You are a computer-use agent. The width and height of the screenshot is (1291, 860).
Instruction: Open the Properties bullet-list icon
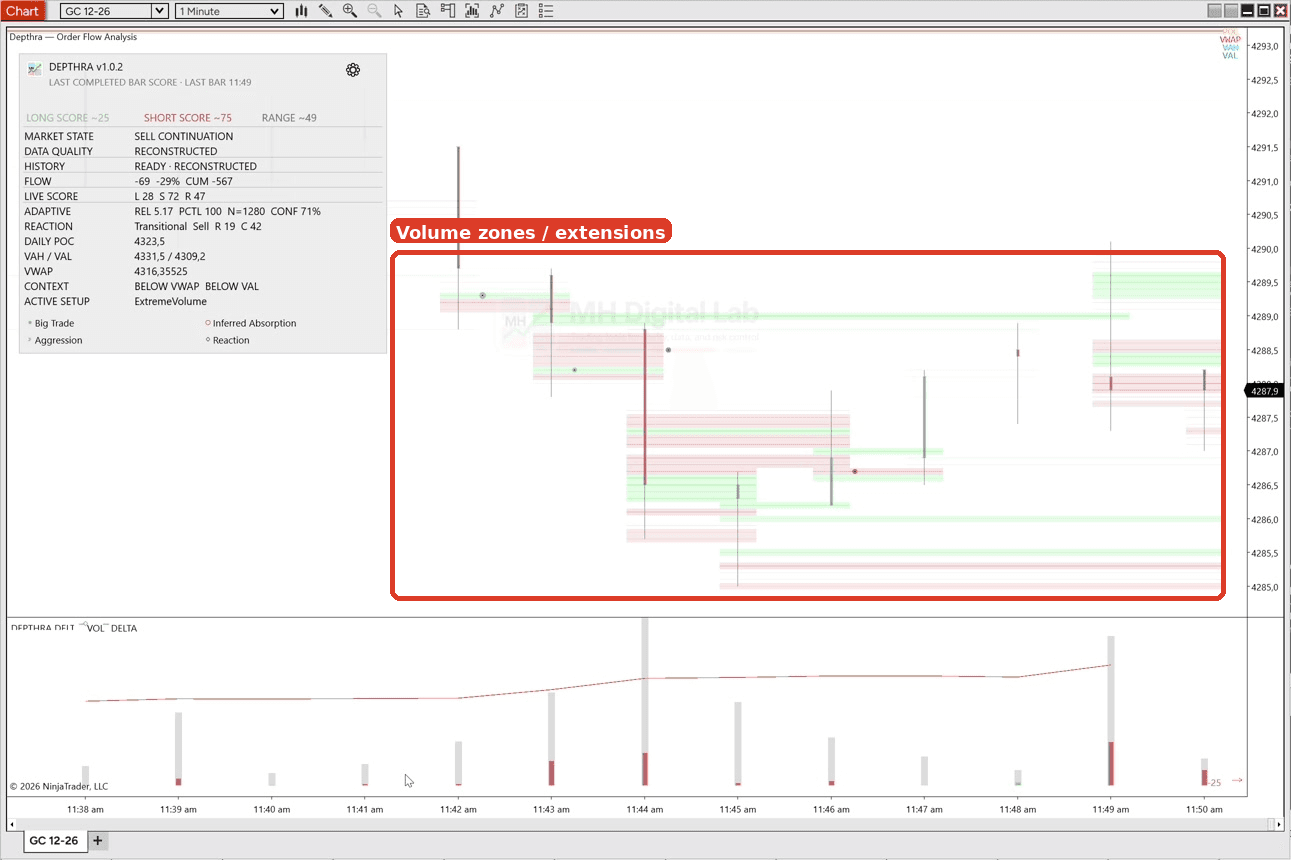(x=545, y=11)
